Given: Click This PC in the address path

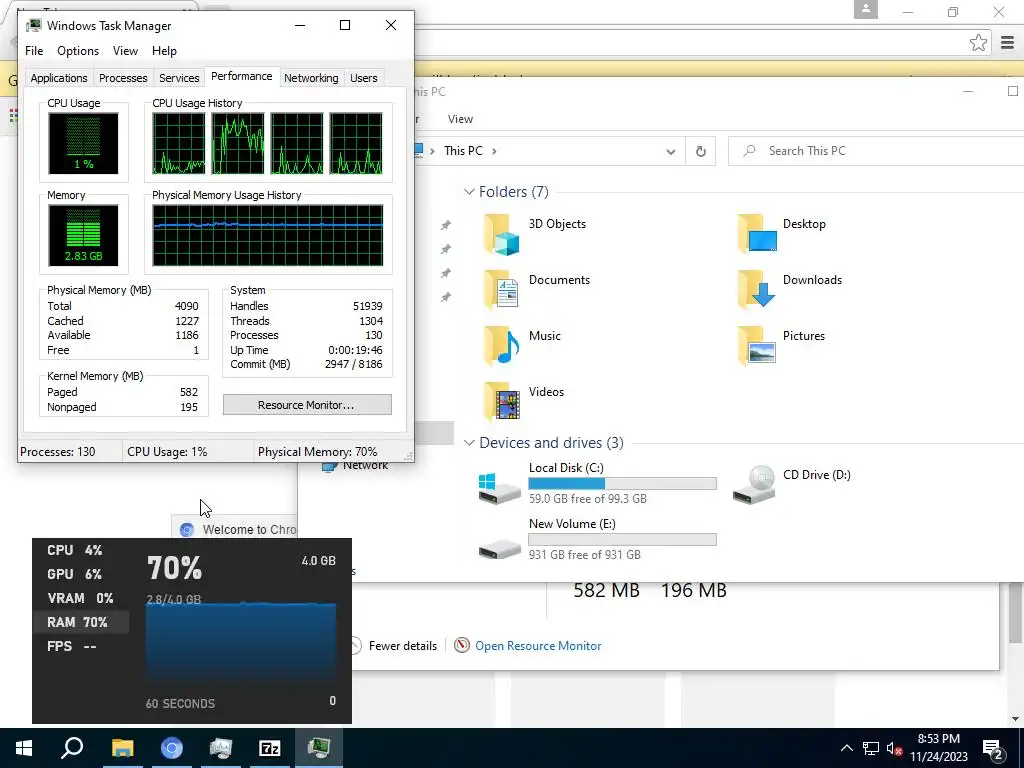Looking at the screenshot, I should 463,151.
